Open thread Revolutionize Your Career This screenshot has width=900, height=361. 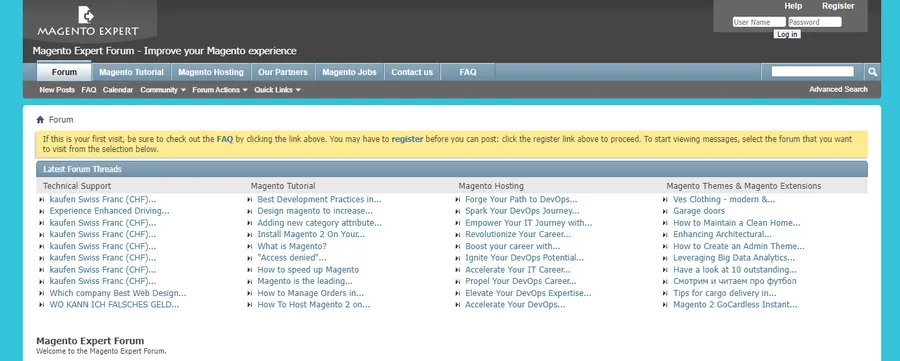[x=518, y=235]
